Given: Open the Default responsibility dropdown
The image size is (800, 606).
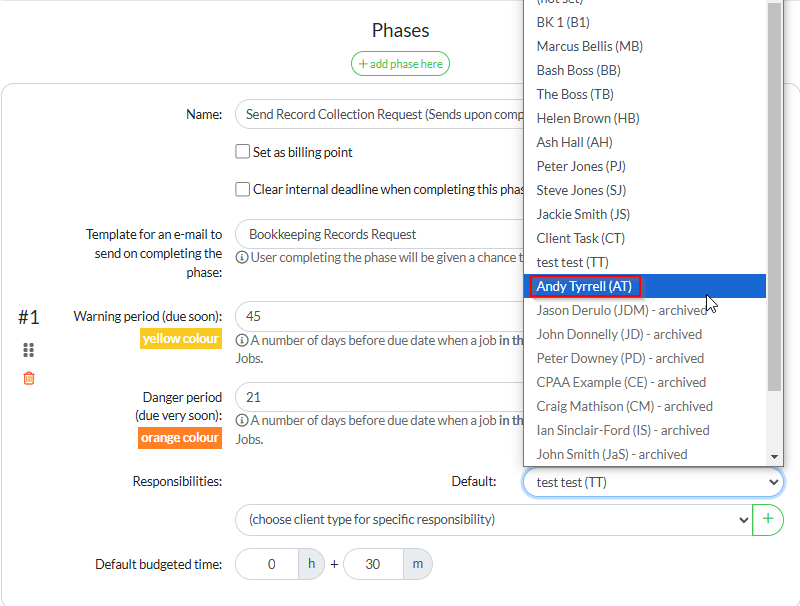Looking at the screenshot, I should (652, 482).
